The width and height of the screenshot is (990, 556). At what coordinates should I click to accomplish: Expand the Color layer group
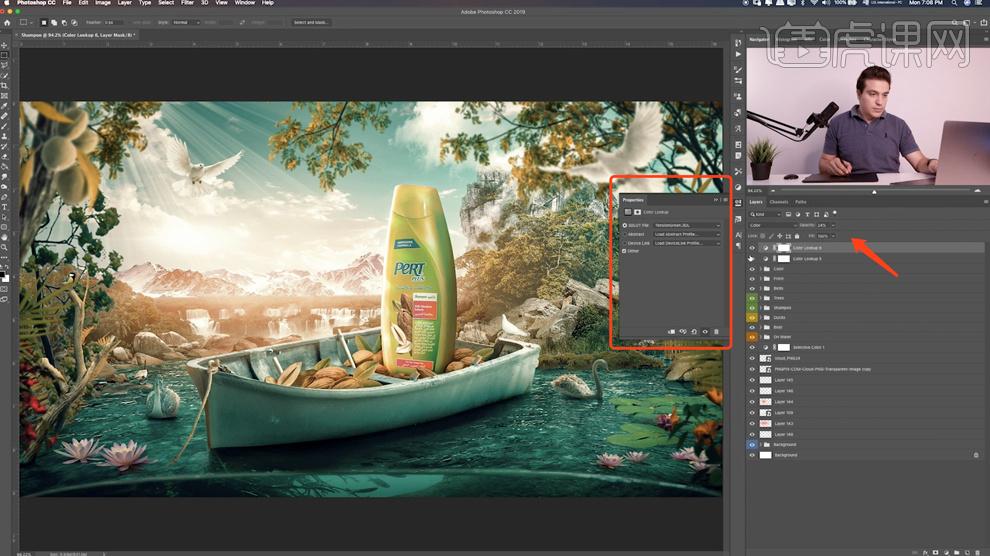(760, 269)
